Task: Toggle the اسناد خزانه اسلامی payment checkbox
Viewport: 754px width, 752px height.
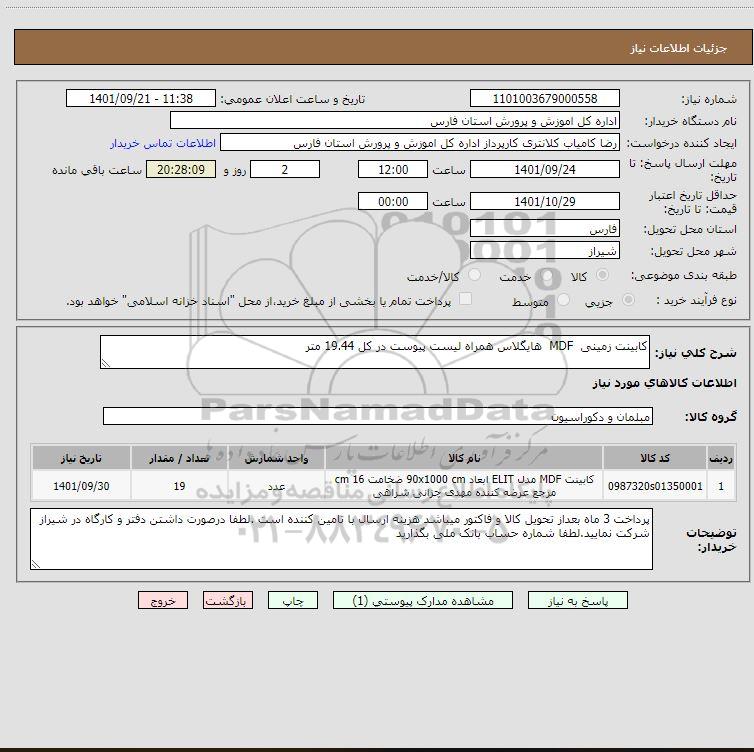Action: pos(465,299)
